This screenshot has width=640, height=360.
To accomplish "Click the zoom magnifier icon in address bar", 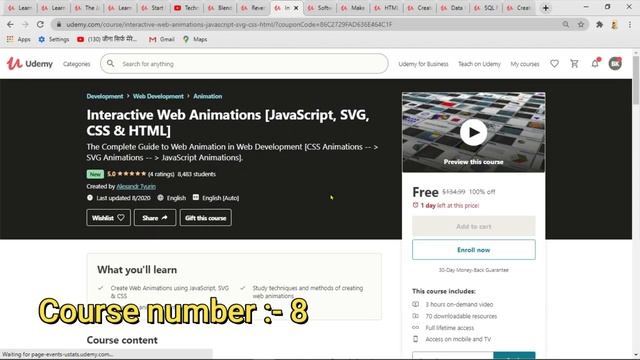I will (566, 24).
